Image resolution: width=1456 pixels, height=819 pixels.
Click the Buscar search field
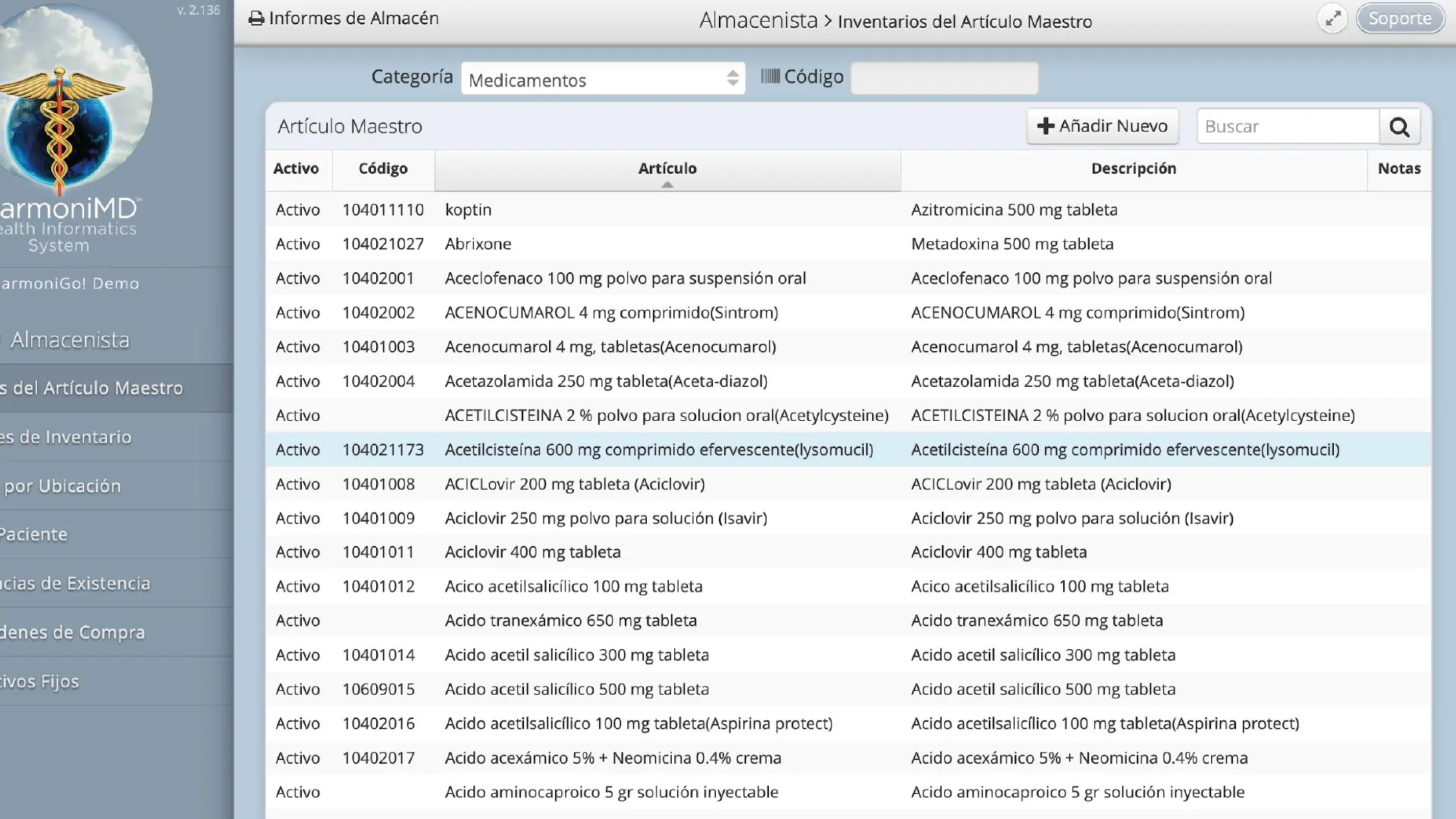1288,127
